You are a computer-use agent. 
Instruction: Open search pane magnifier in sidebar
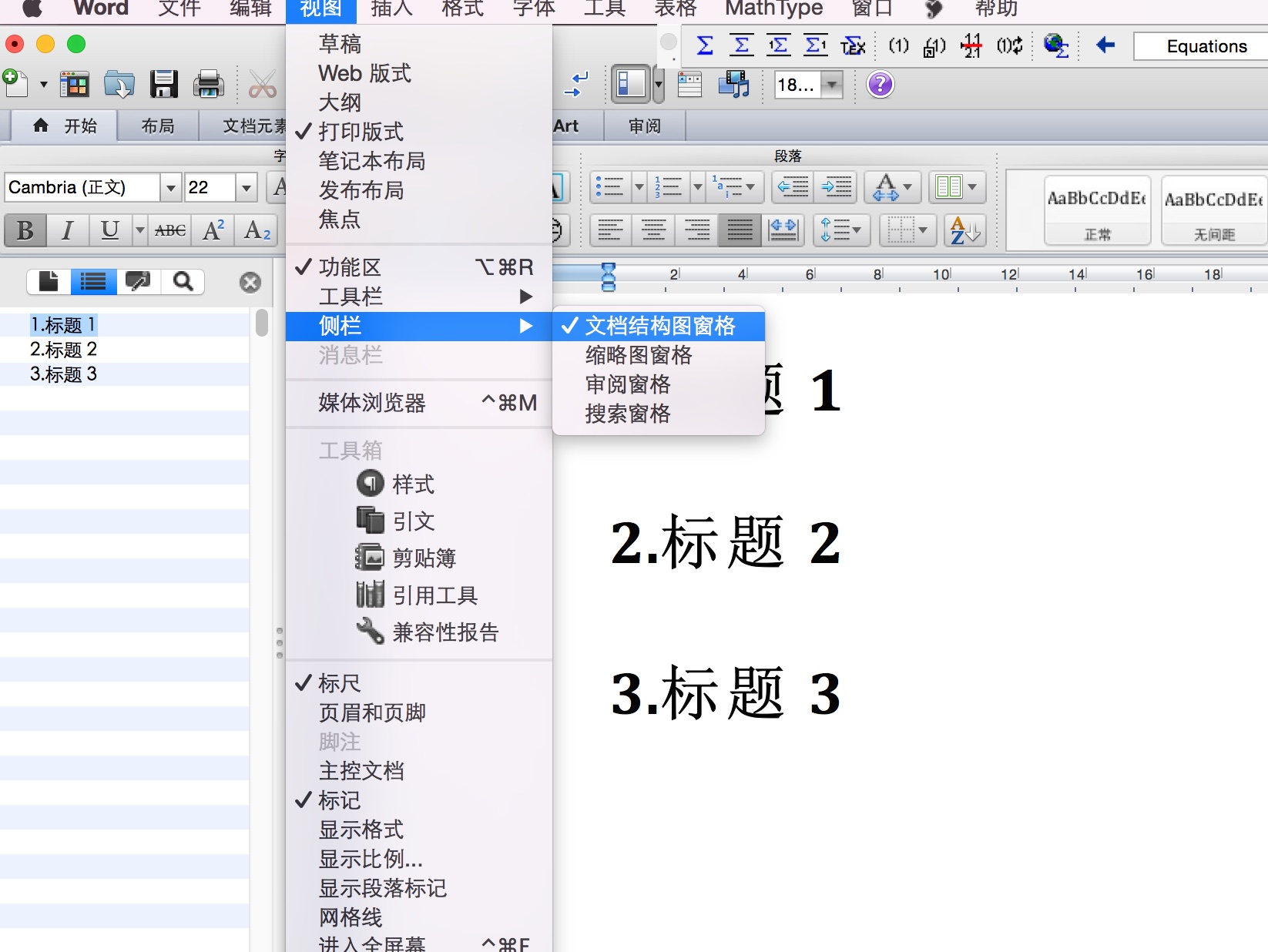point(183,282)
